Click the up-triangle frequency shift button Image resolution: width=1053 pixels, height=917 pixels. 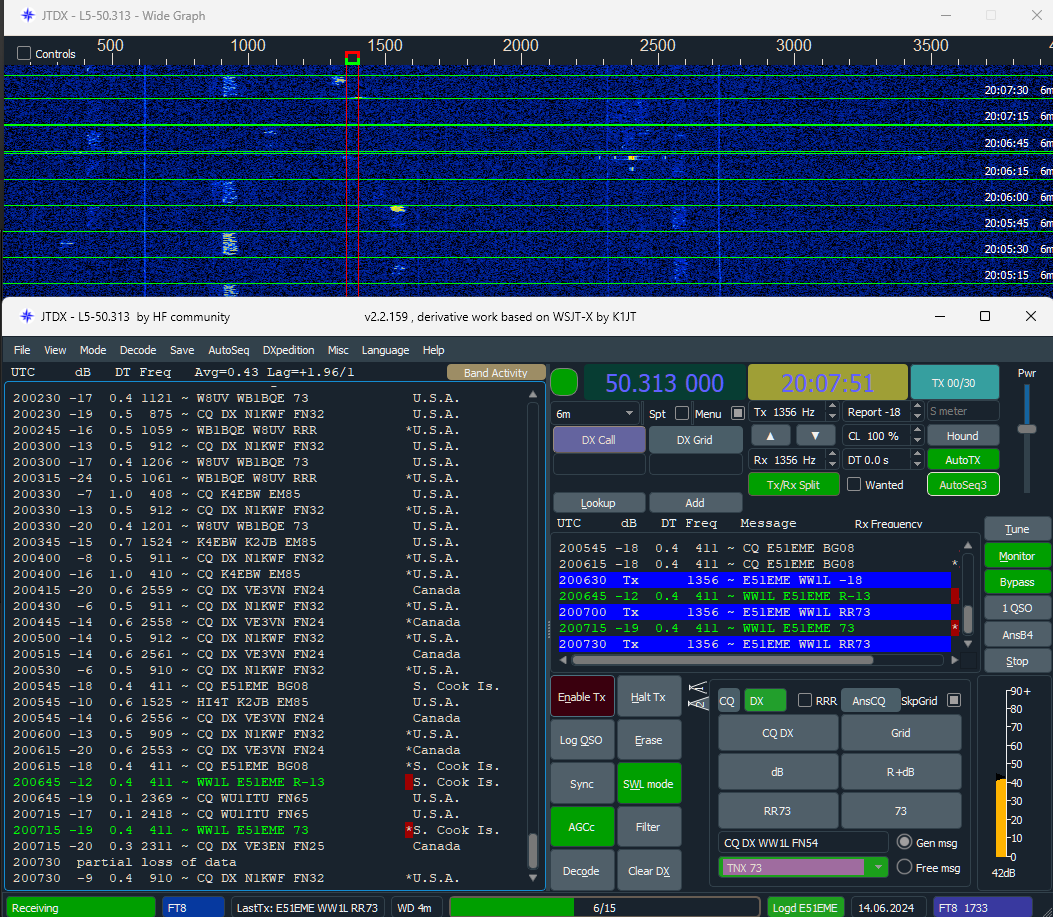770,436
